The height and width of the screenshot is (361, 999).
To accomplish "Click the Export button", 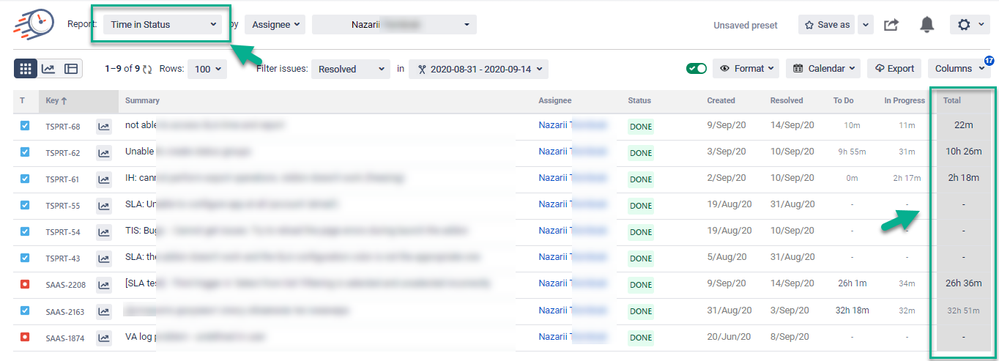I will pyautogui.click(x=895, y=69).
